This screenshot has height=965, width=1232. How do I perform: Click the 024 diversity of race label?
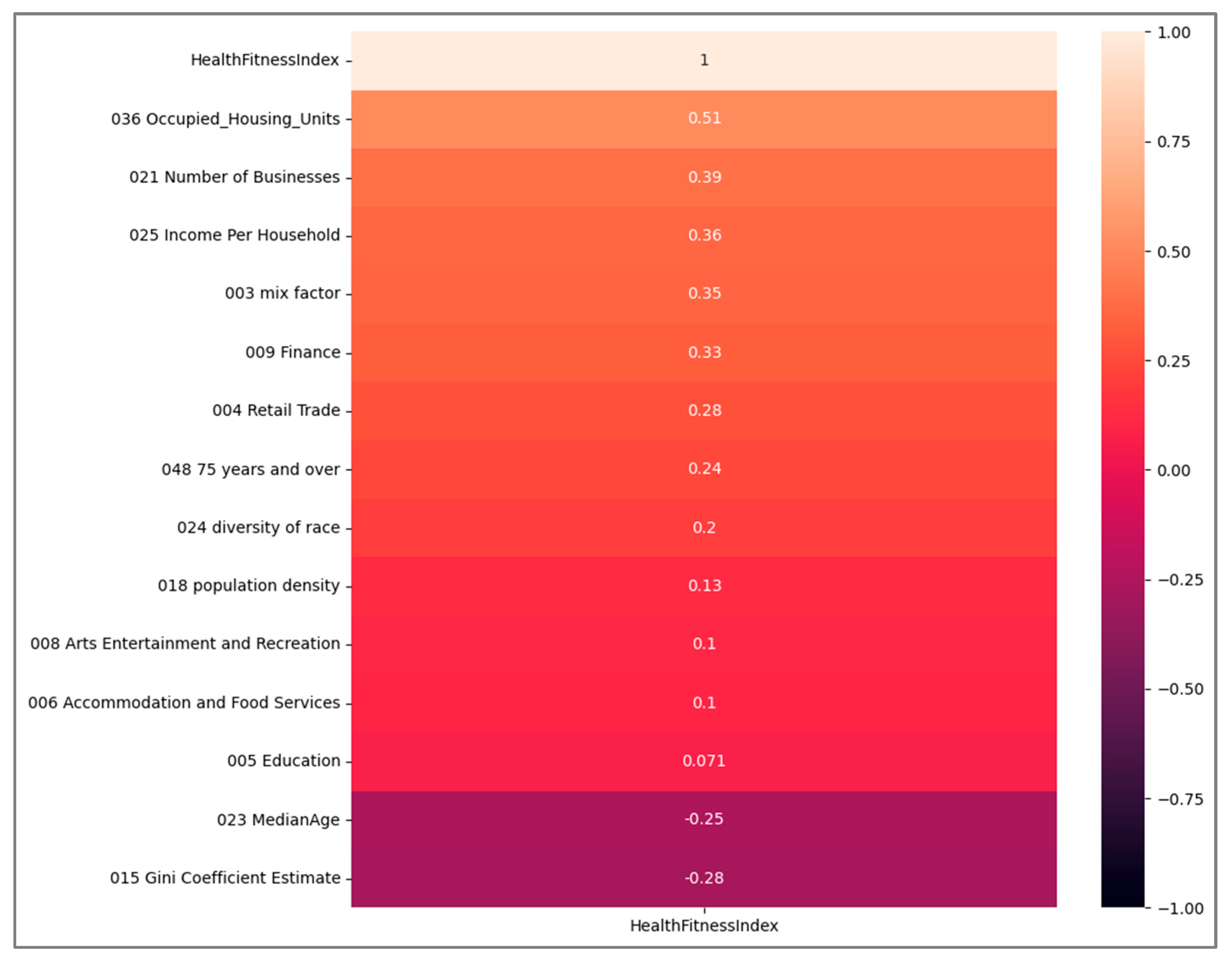pos(258,527)
